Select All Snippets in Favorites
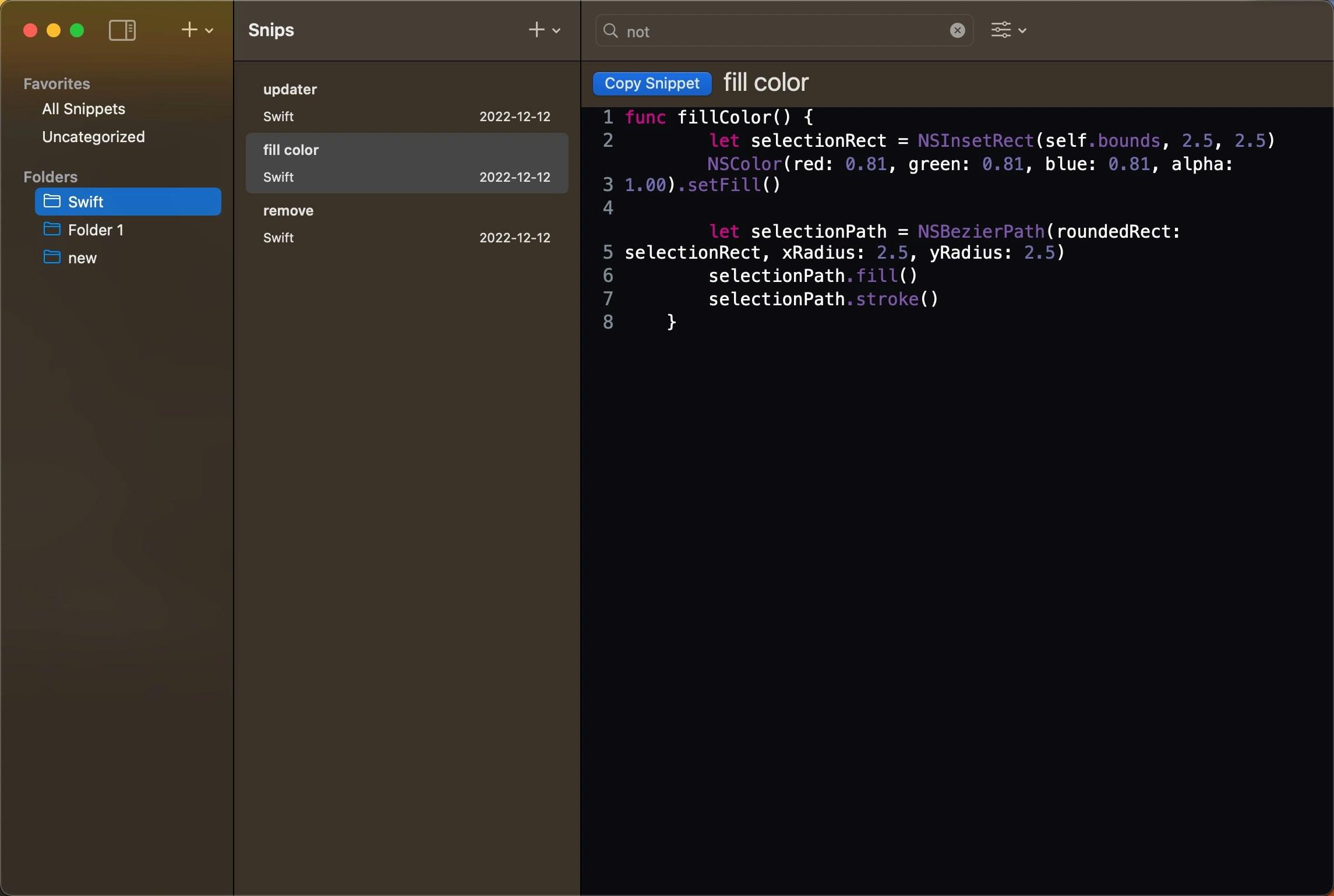Image resolution: width=1334 pixels, height=896 pixels. 84,109
